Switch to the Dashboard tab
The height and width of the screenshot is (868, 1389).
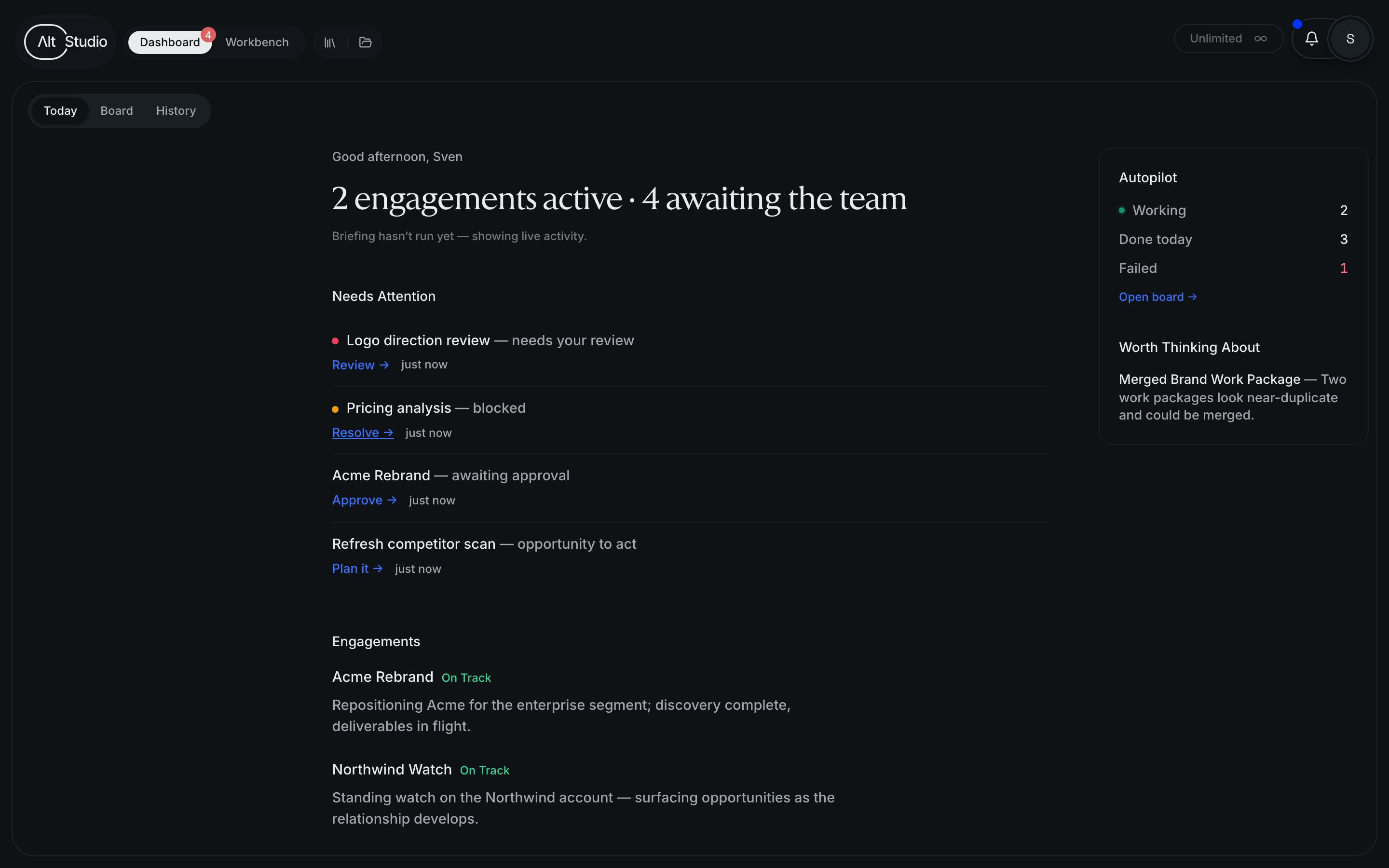[170, 42]
